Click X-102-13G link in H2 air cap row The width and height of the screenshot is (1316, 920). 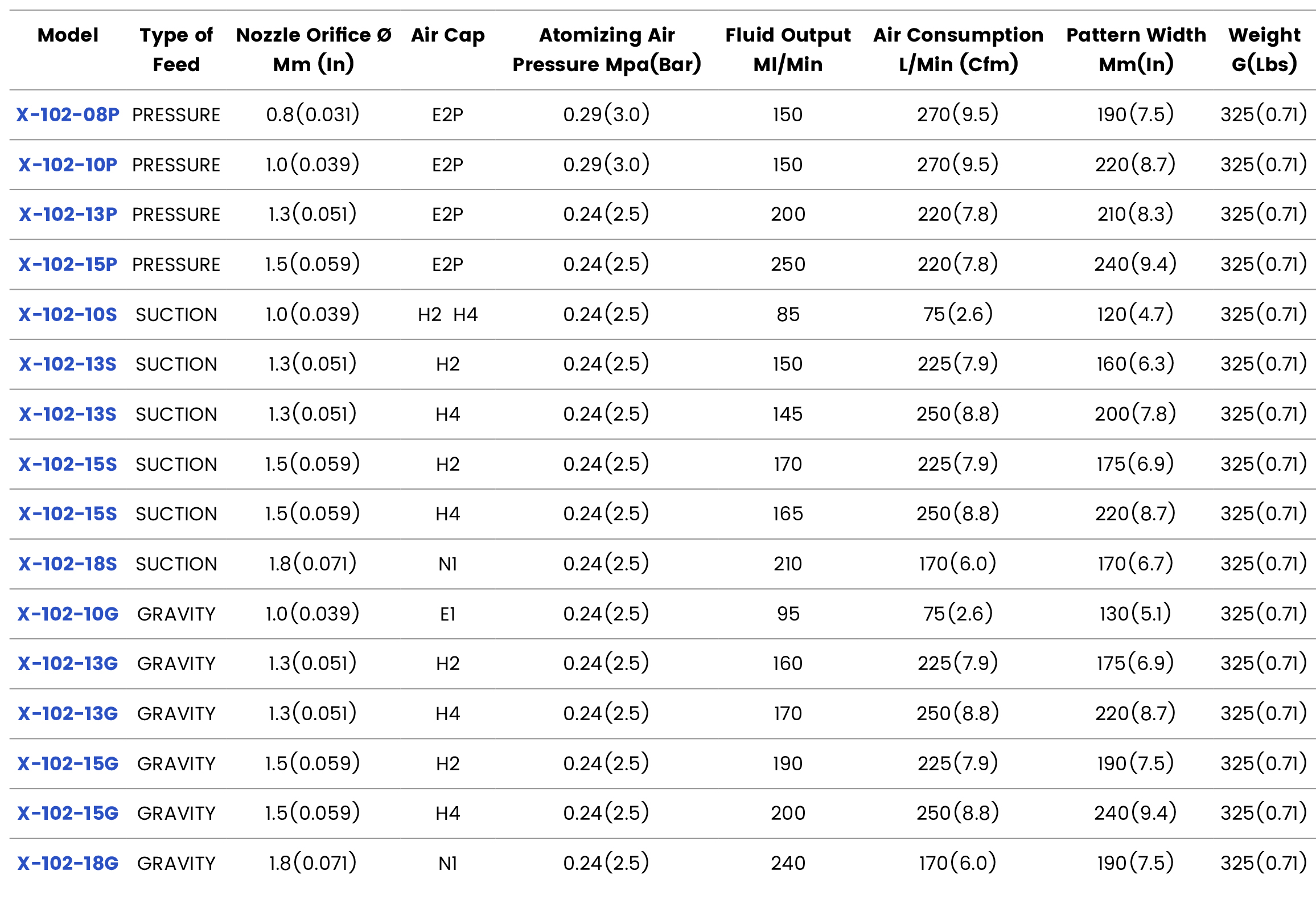[68, 663]
